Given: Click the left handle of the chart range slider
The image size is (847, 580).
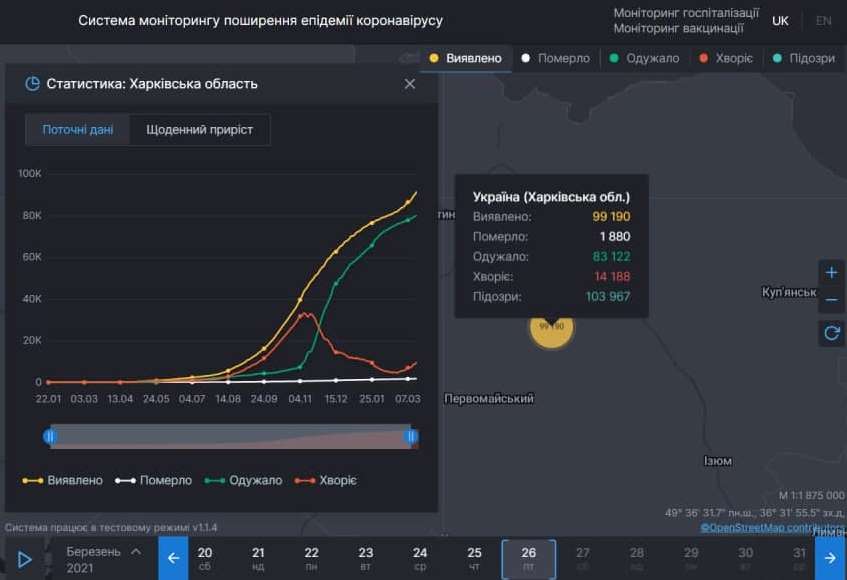Looking at the screenshot, I should click(x=50, y=437).
